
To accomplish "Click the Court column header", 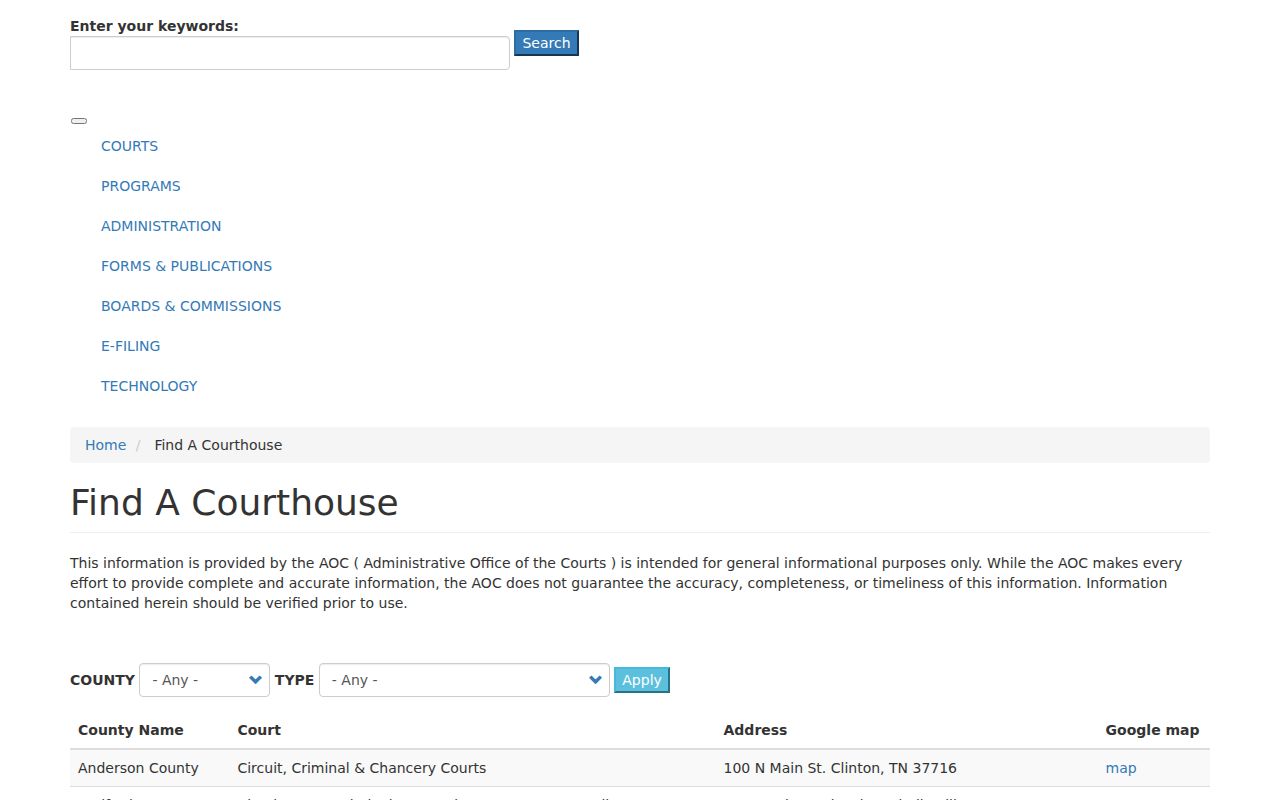I will [259, 730].
